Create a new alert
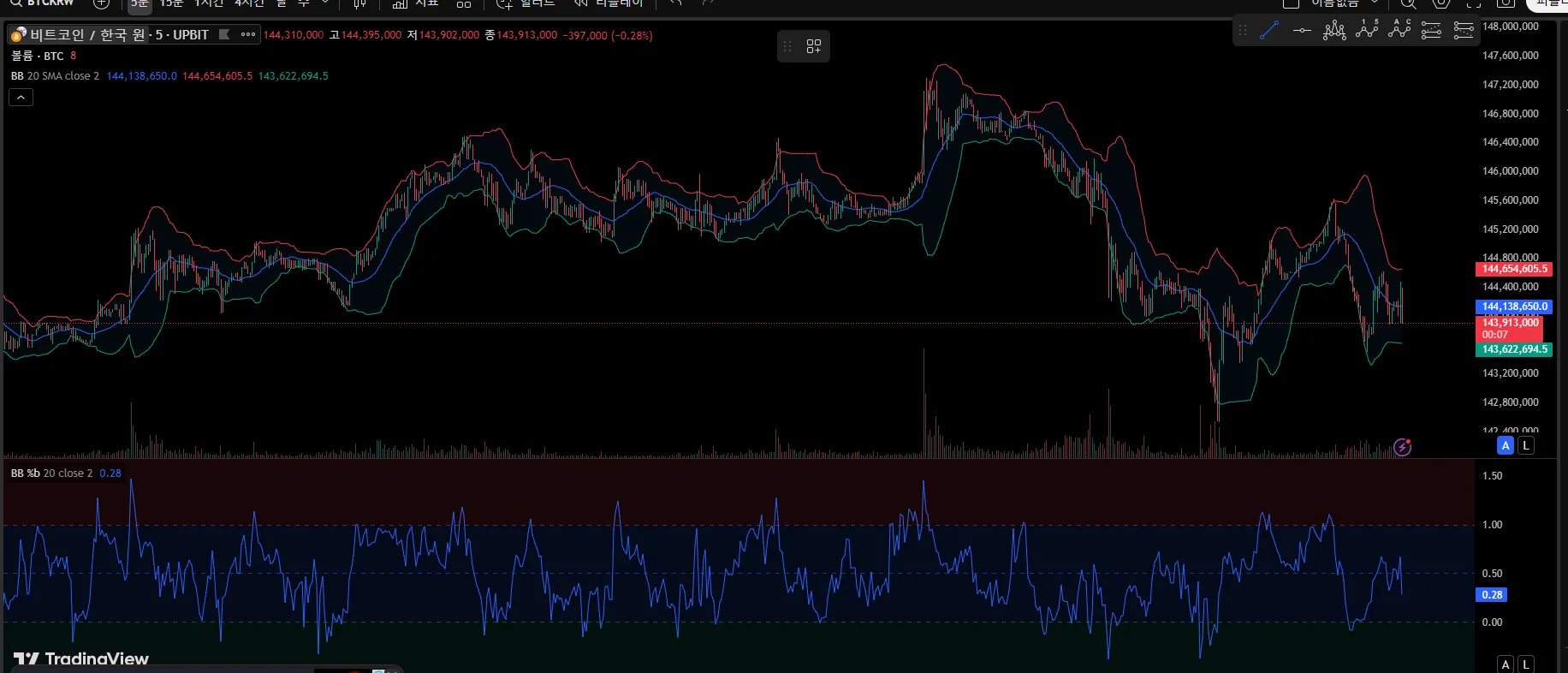1568x673 pixels. (526, 3)
